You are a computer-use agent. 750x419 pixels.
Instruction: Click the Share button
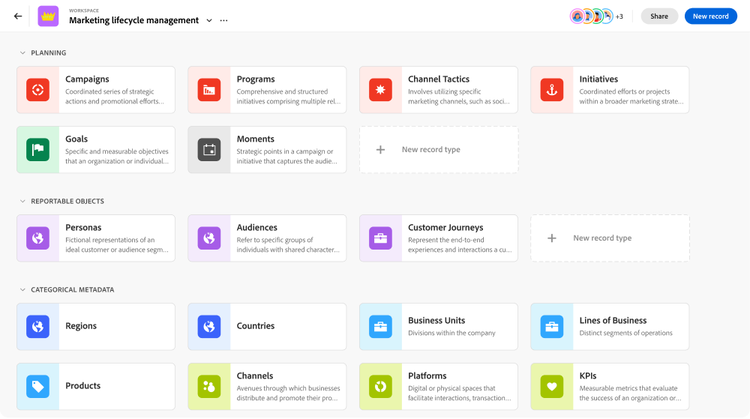click(x=659, y=16)
